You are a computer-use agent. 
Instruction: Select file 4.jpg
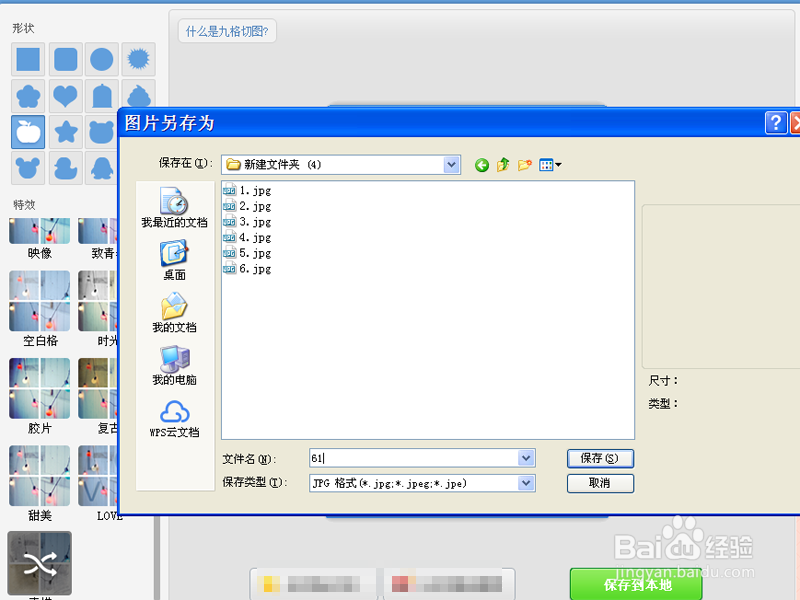tap(247, 238)
